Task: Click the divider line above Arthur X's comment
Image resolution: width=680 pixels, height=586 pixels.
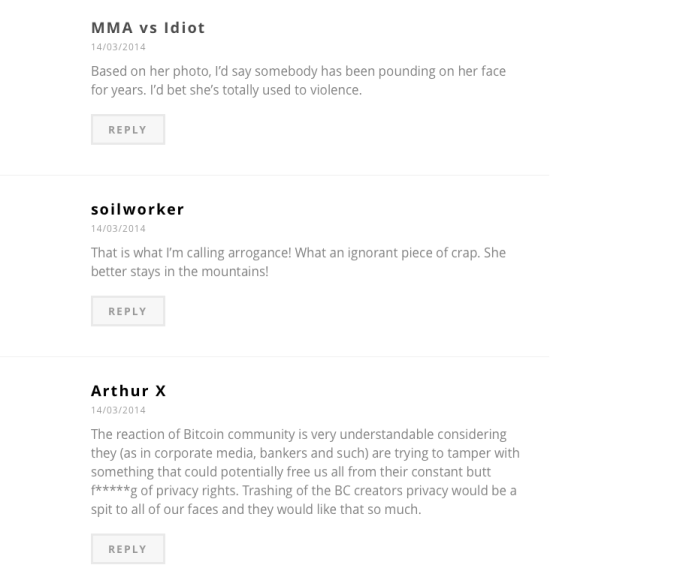Action: (x=274, y=356)
